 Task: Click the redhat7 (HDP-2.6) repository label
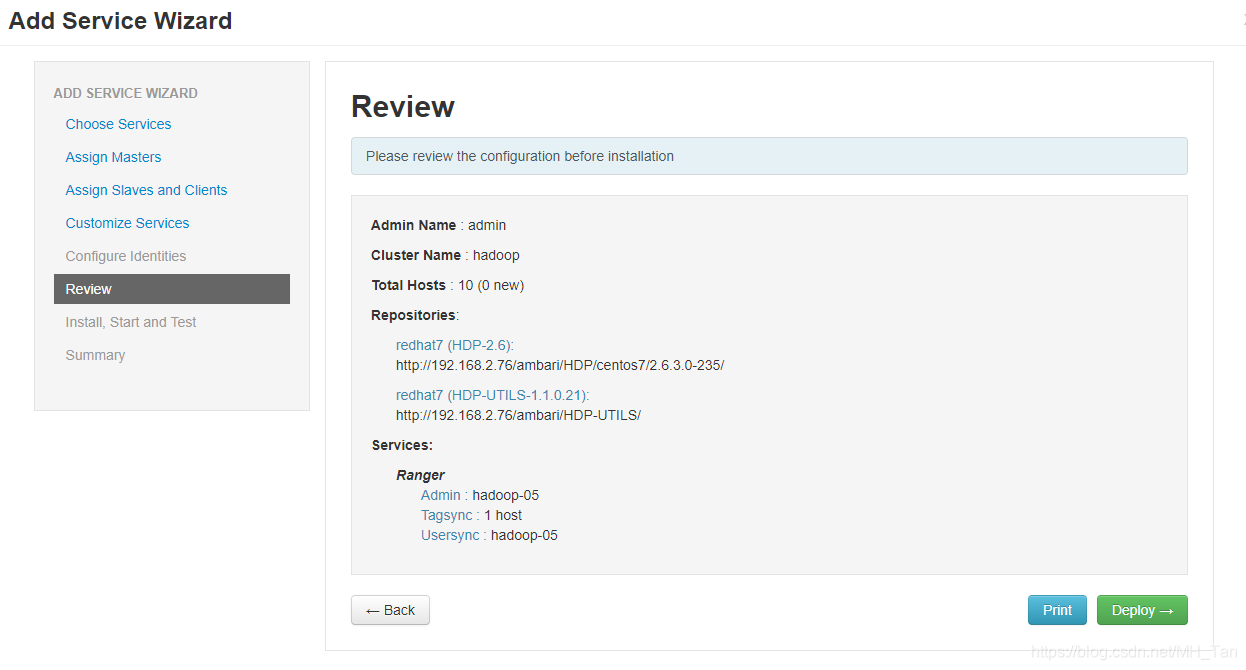click(x=455, y=345)
